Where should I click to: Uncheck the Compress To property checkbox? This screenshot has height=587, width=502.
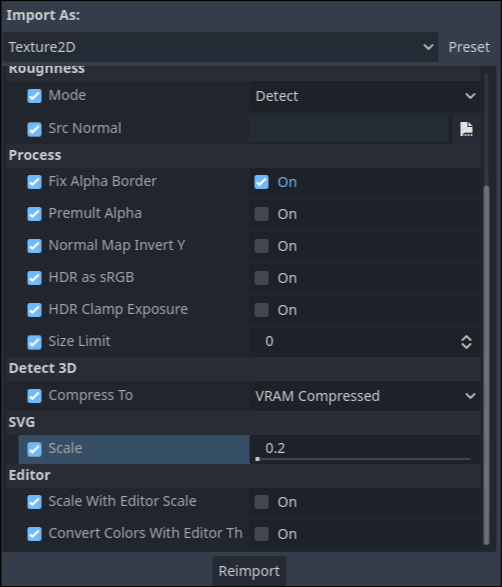34,396
